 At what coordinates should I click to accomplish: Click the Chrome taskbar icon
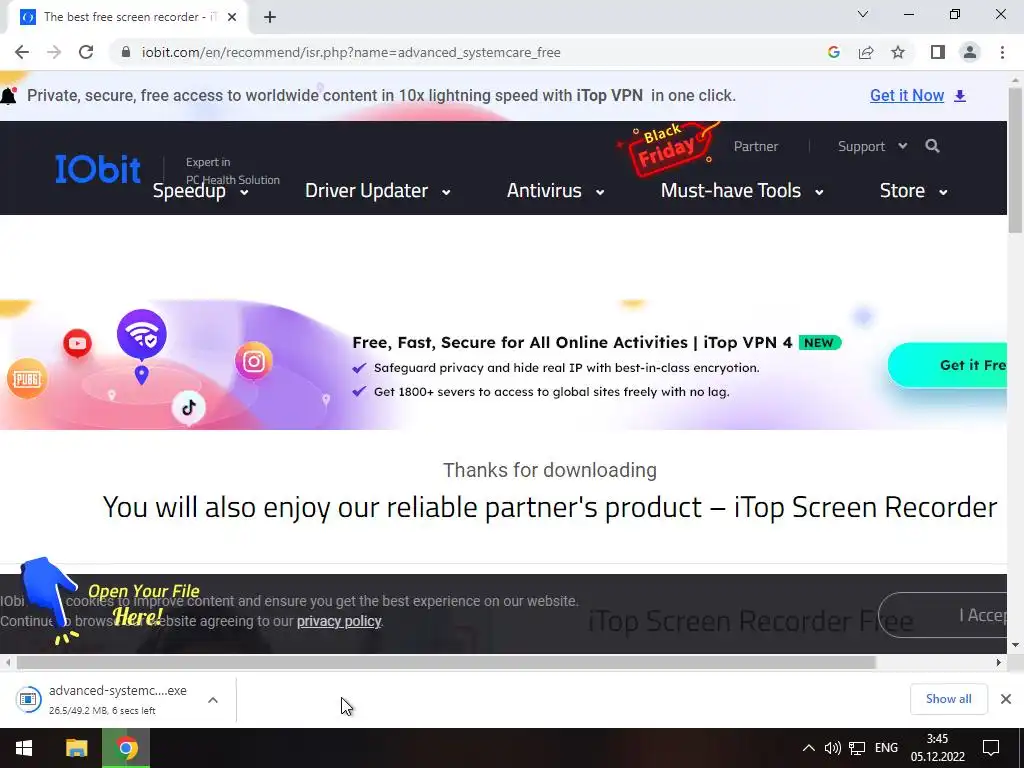tap(126, 748)
